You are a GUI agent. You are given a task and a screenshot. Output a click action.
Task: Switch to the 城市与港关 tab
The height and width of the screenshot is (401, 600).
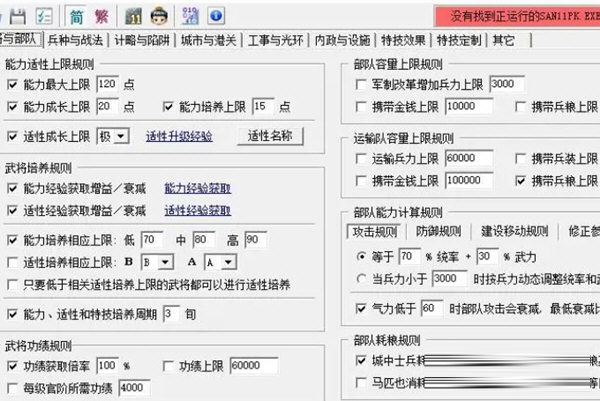click(x=209, y=40)
